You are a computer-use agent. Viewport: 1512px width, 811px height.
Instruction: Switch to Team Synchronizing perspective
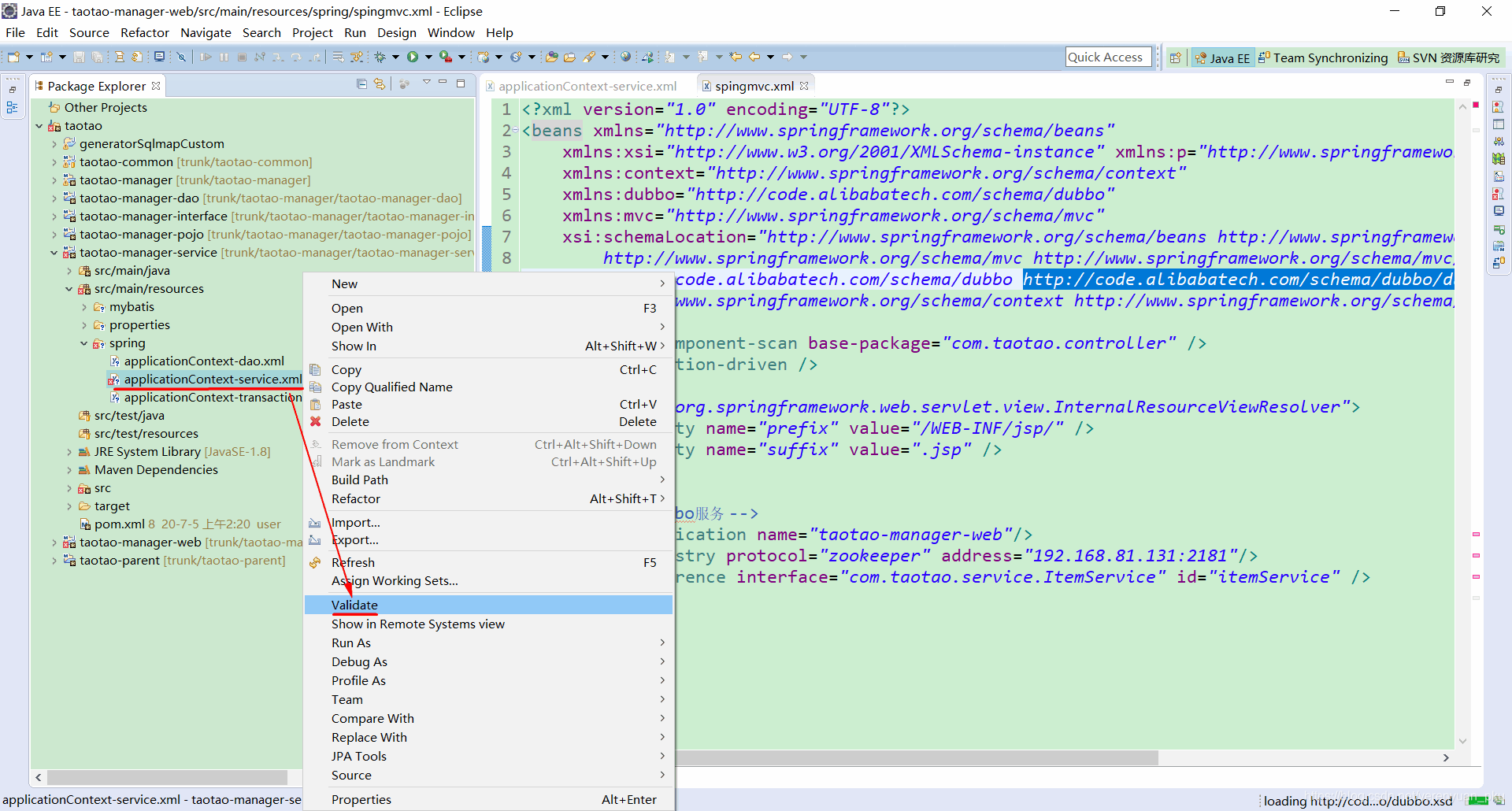[x=1324, y=57]
